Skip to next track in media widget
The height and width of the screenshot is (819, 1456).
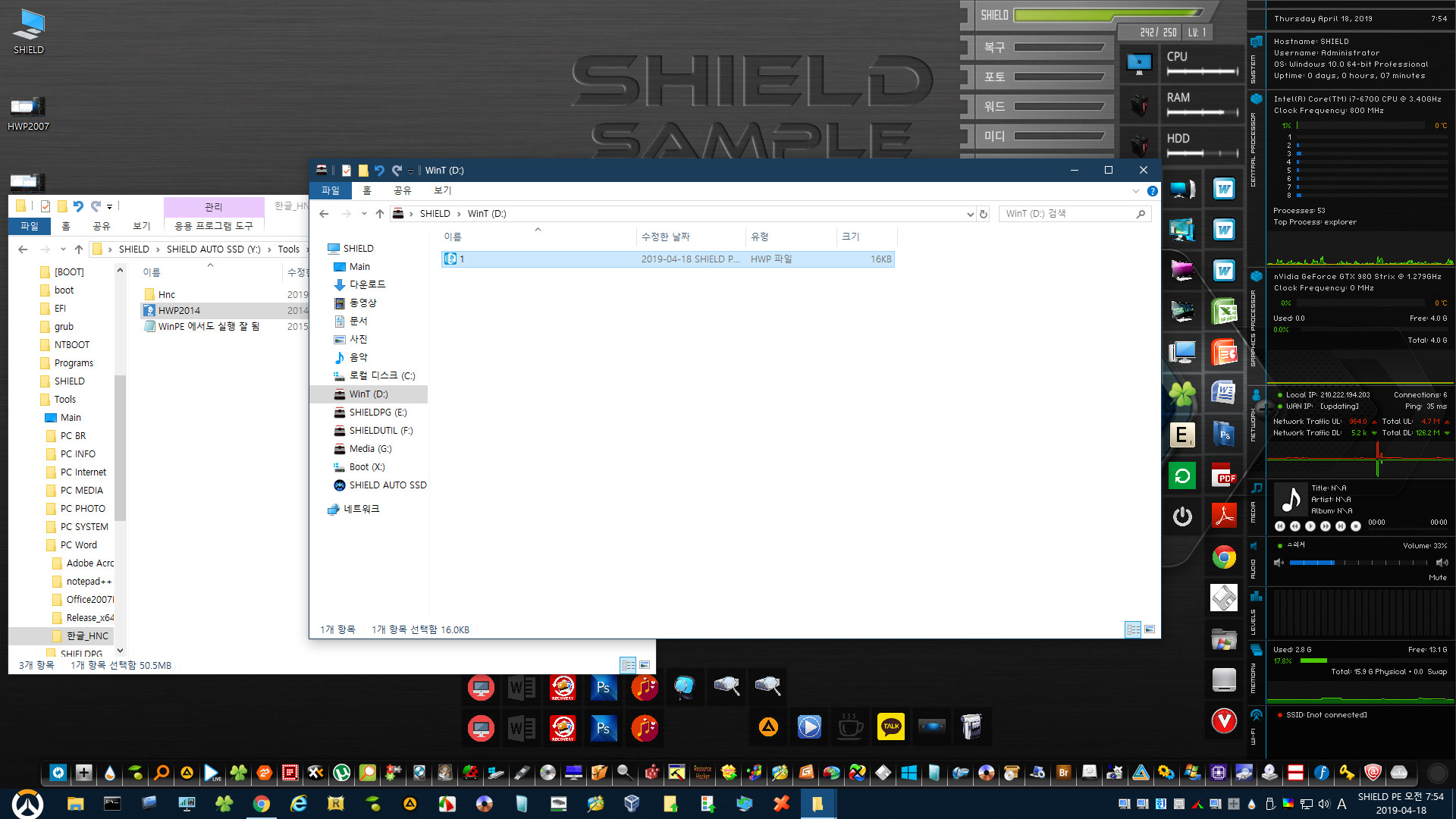[x=1340, y=526]
